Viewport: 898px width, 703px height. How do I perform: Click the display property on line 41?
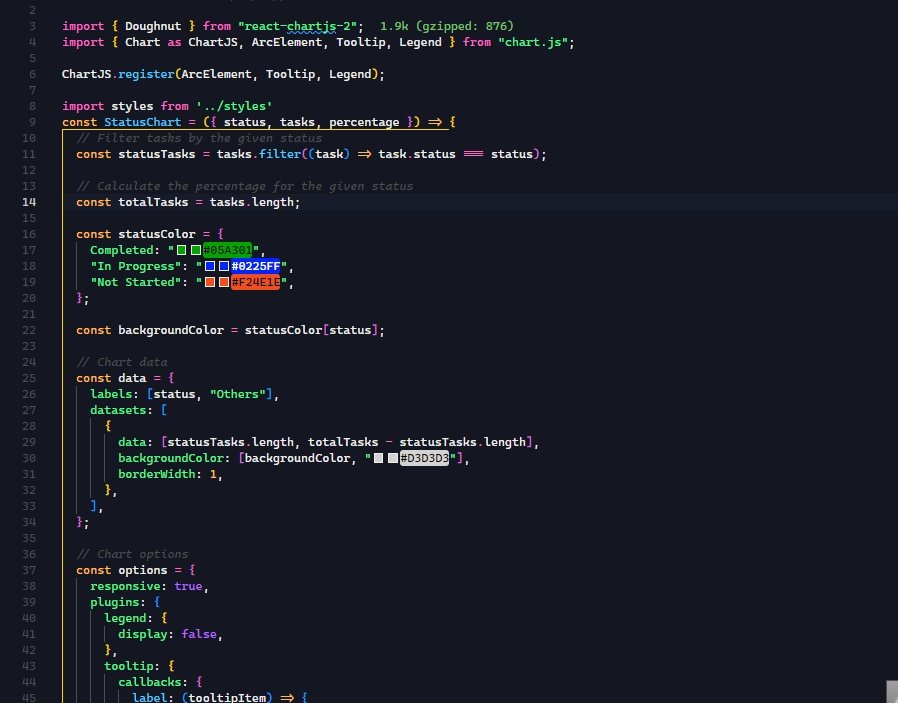coord(143,634)
